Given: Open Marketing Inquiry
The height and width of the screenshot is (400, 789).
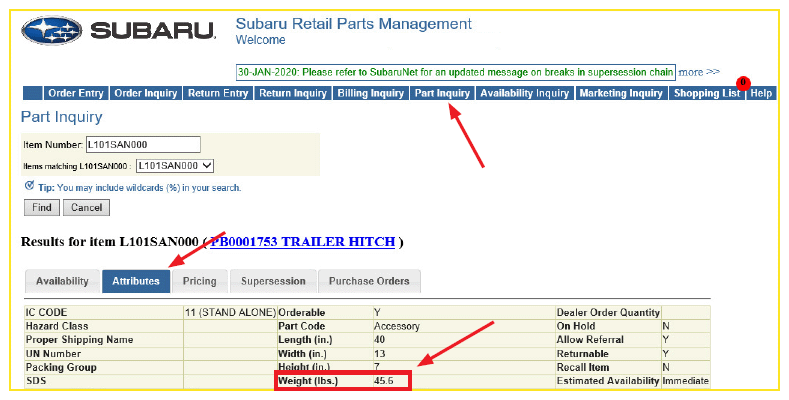Looking at the screenshot, I should tap(621, 93).
